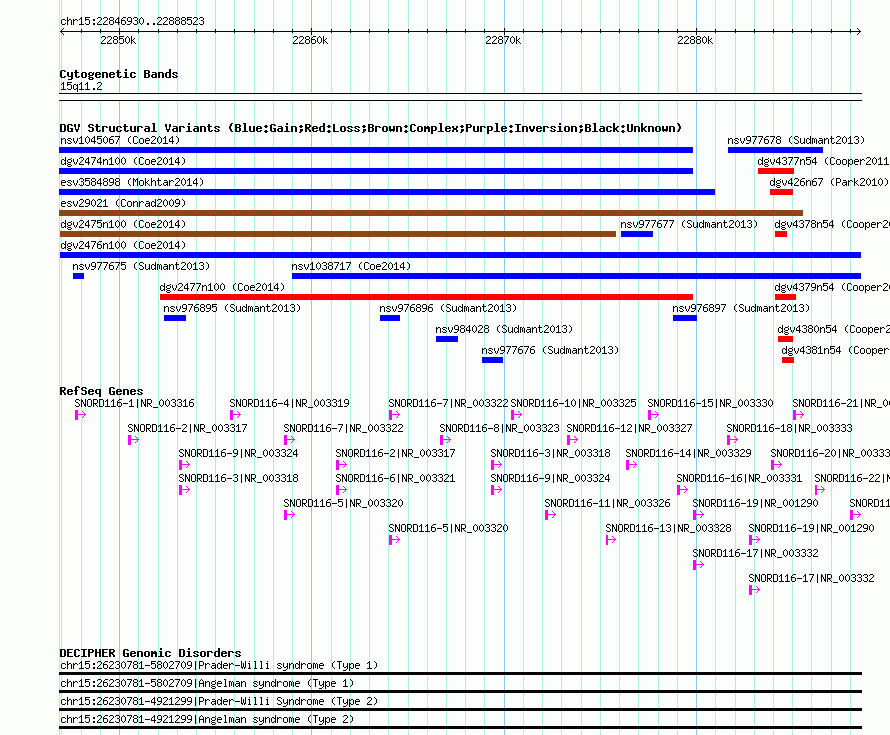Click the 22850k scale tick label

click(x=118, y=40)
